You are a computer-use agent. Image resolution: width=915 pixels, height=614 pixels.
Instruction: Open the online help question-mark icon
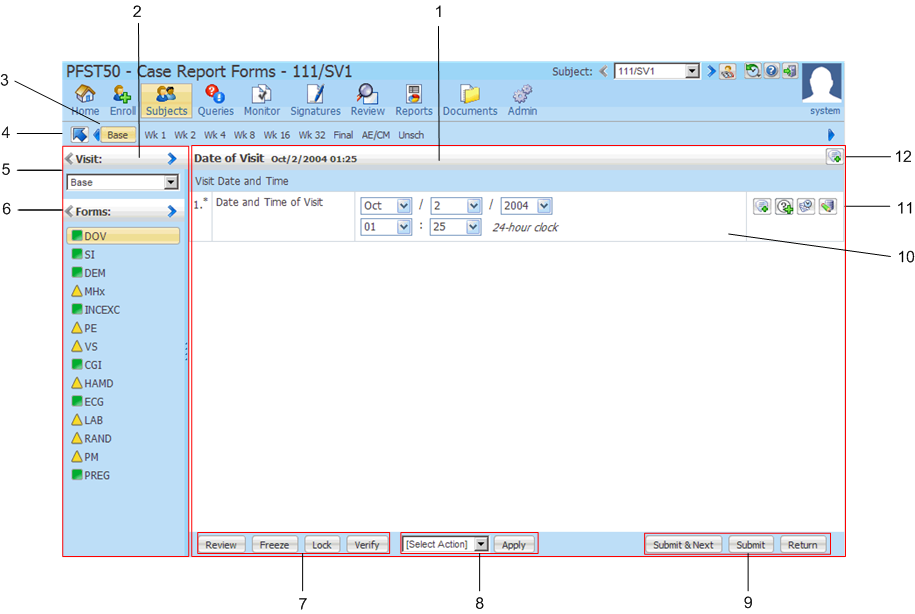(x=771, y=71)
